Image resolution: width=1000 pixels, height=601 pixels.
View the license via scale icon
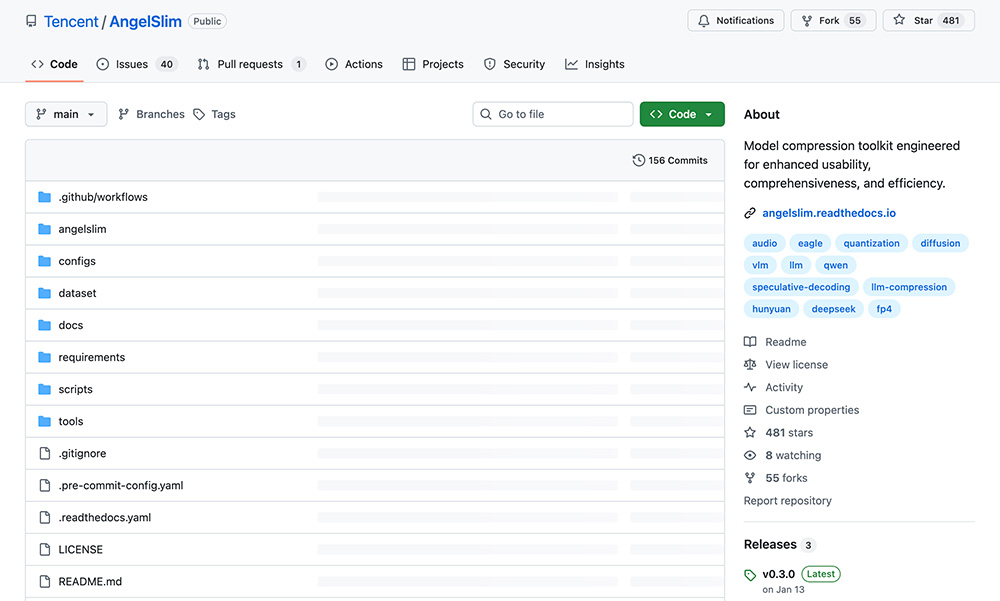[x=795, y=365]
